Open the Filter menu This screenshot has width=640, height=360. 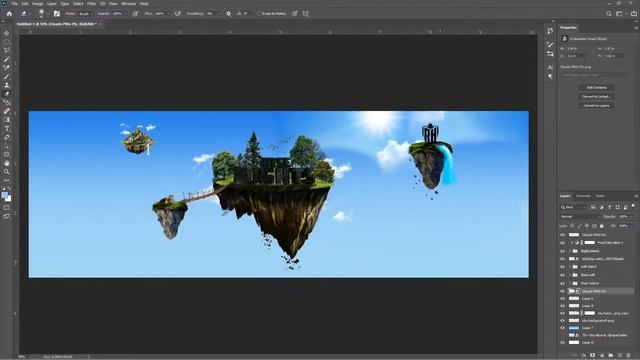point(91,4)
